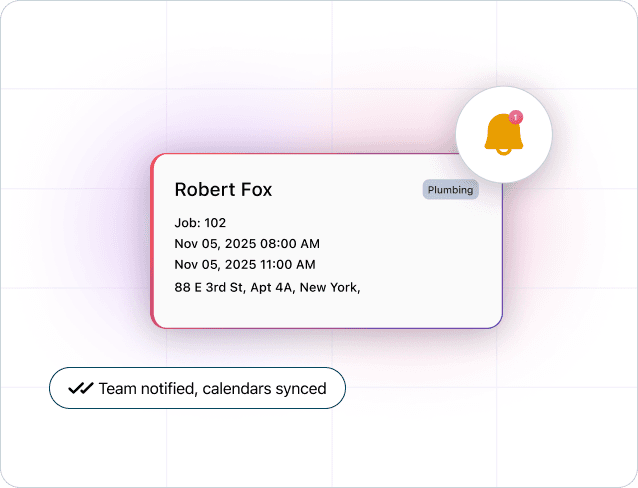The width and height of the screenshot is (638, 488).
Task: Click the red notification badge showing 1
Action: [515, 117]
